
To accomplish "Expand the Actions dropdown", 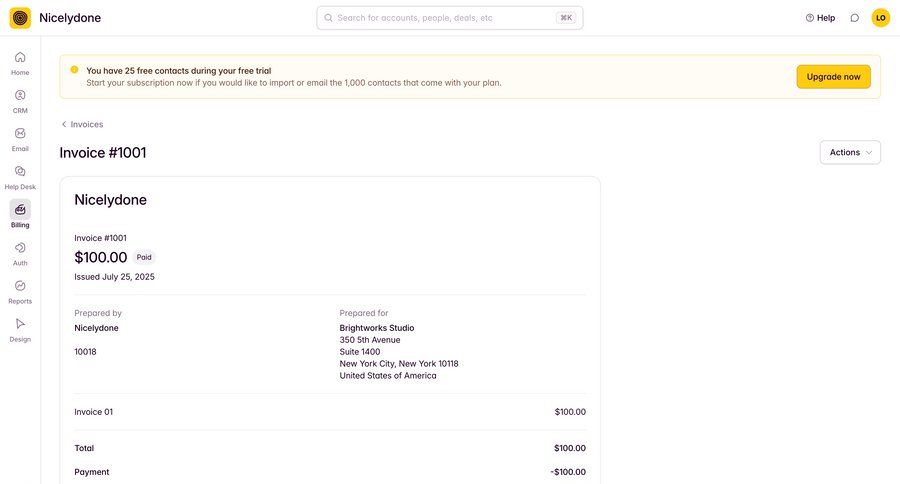I will tap(850, 152).
